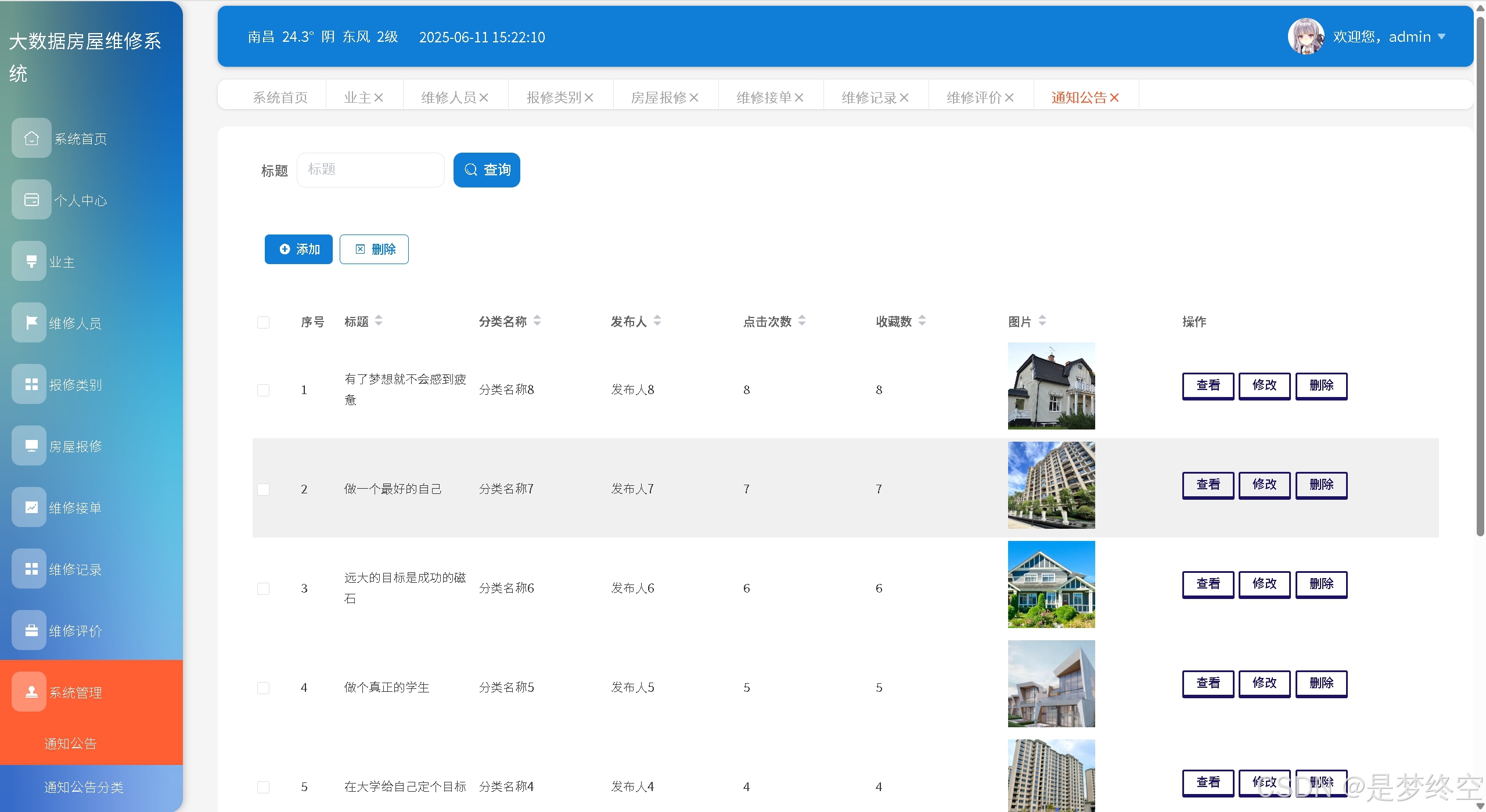Click the 查询 search button
Viewport: 1486px width, 812px height.
(x=487, y=169)
